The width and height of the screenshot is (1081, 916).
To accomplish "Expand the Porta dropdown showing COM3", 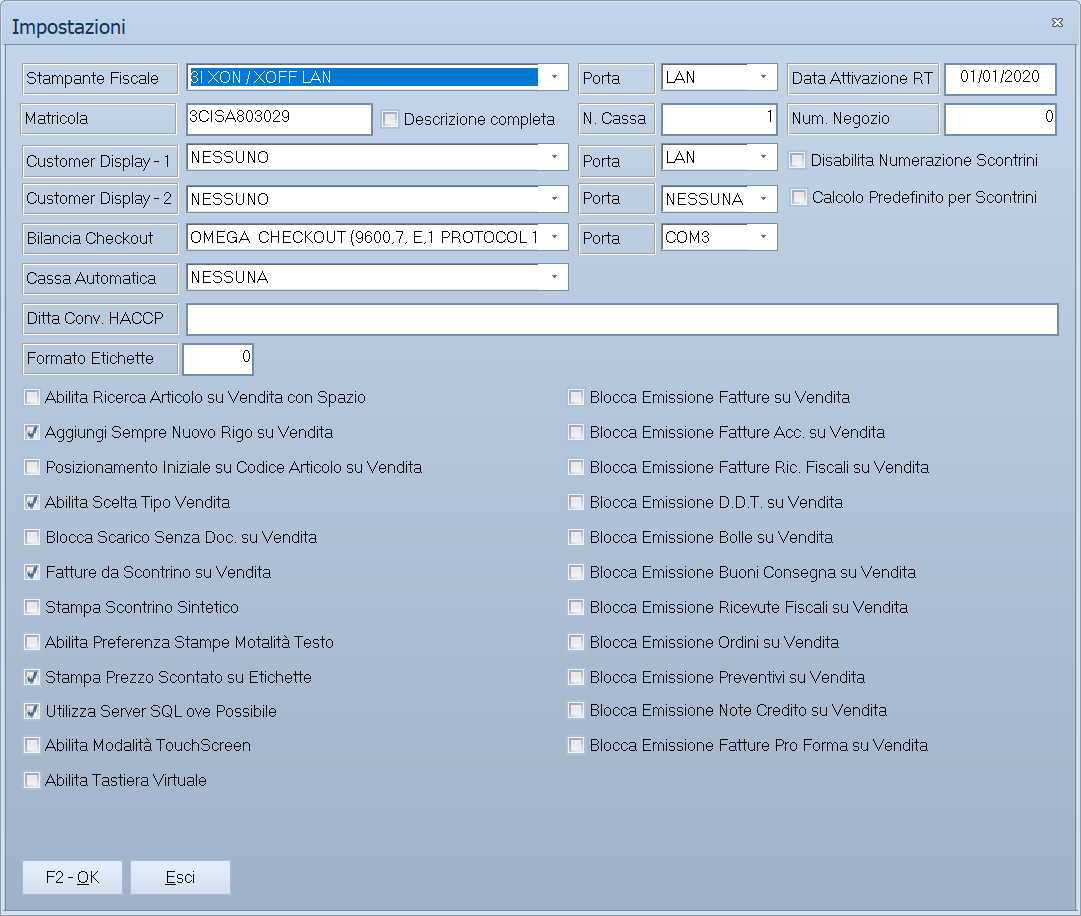I will tap(763, 237).
